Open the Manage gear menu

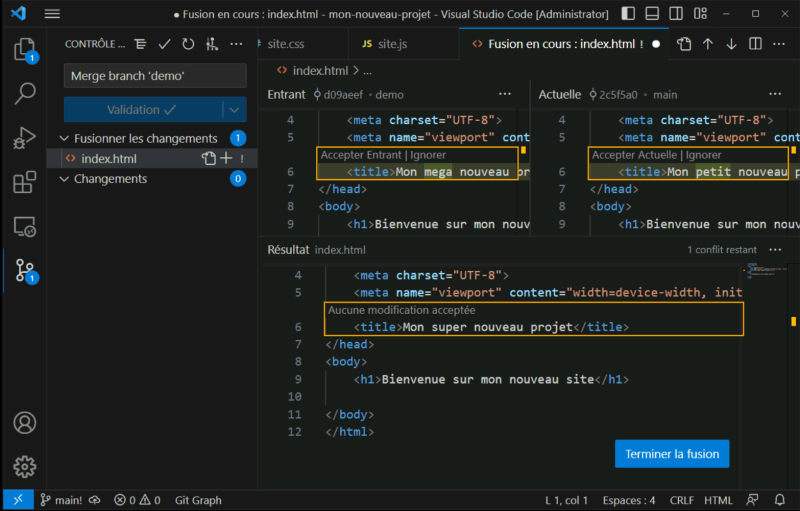point(24,467)
